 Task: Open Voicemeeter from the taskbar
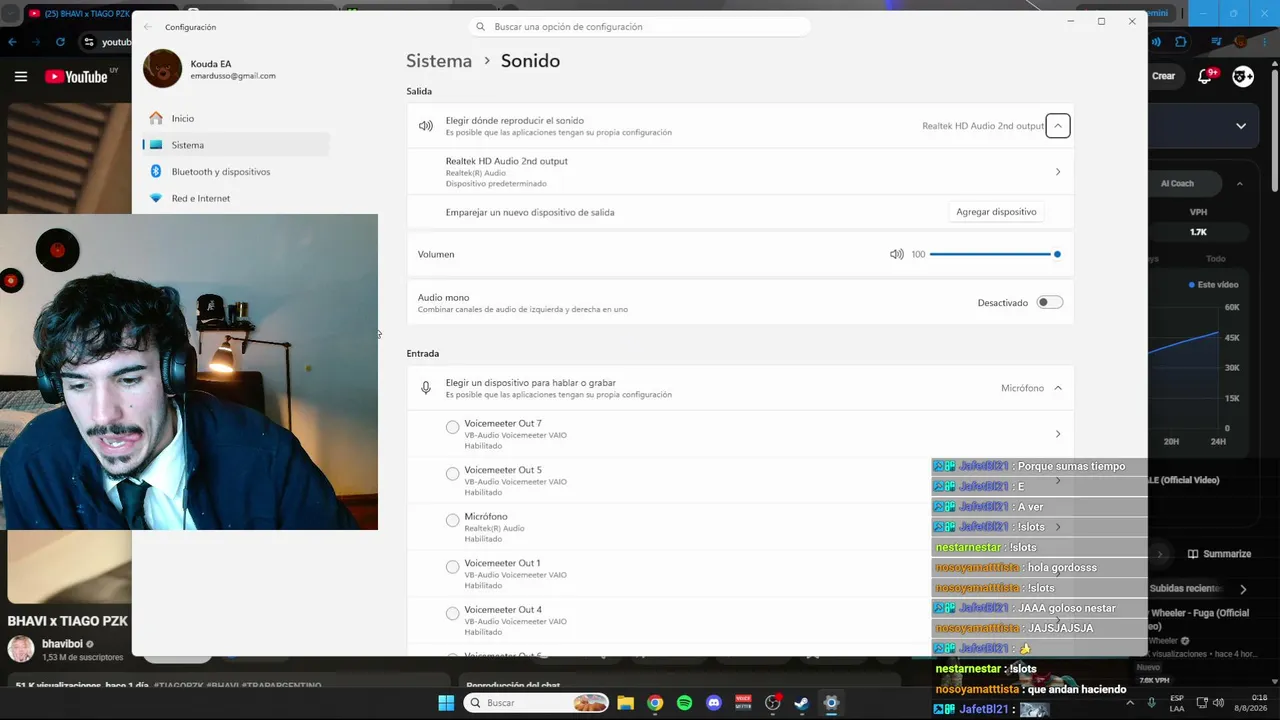pos(743,703)
